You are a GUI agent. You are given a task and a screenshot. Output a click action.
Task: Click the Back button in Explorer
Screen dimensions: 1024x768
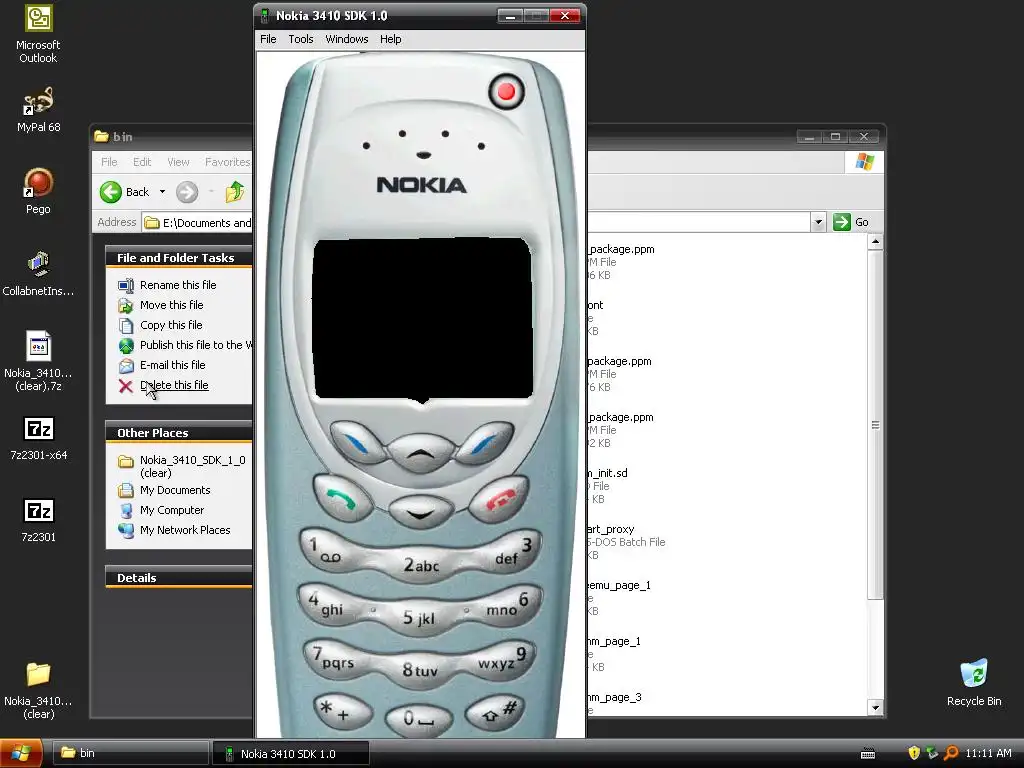tap(125, 192)
